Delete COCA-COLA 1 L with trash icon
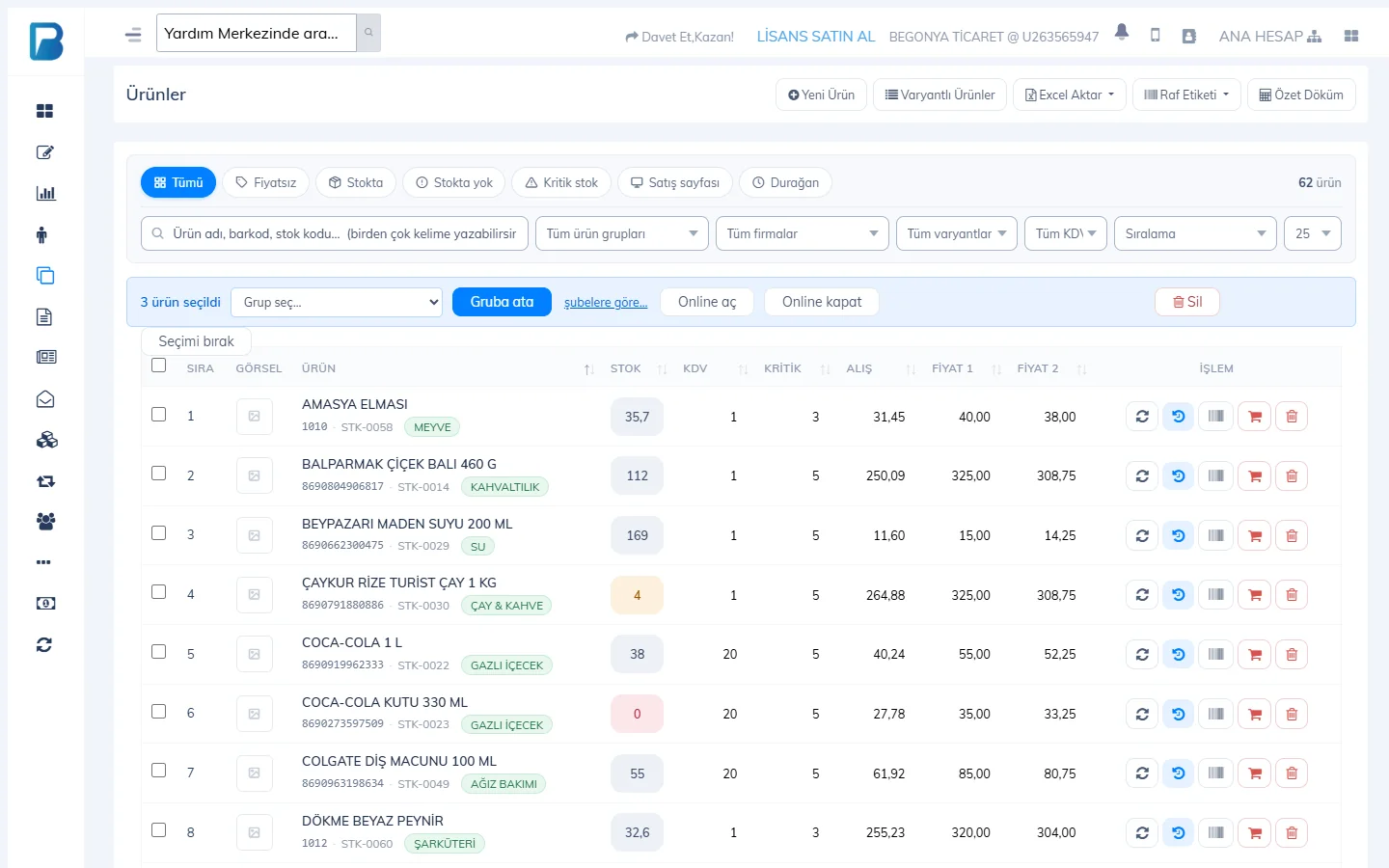 (x=1292, y=654)
